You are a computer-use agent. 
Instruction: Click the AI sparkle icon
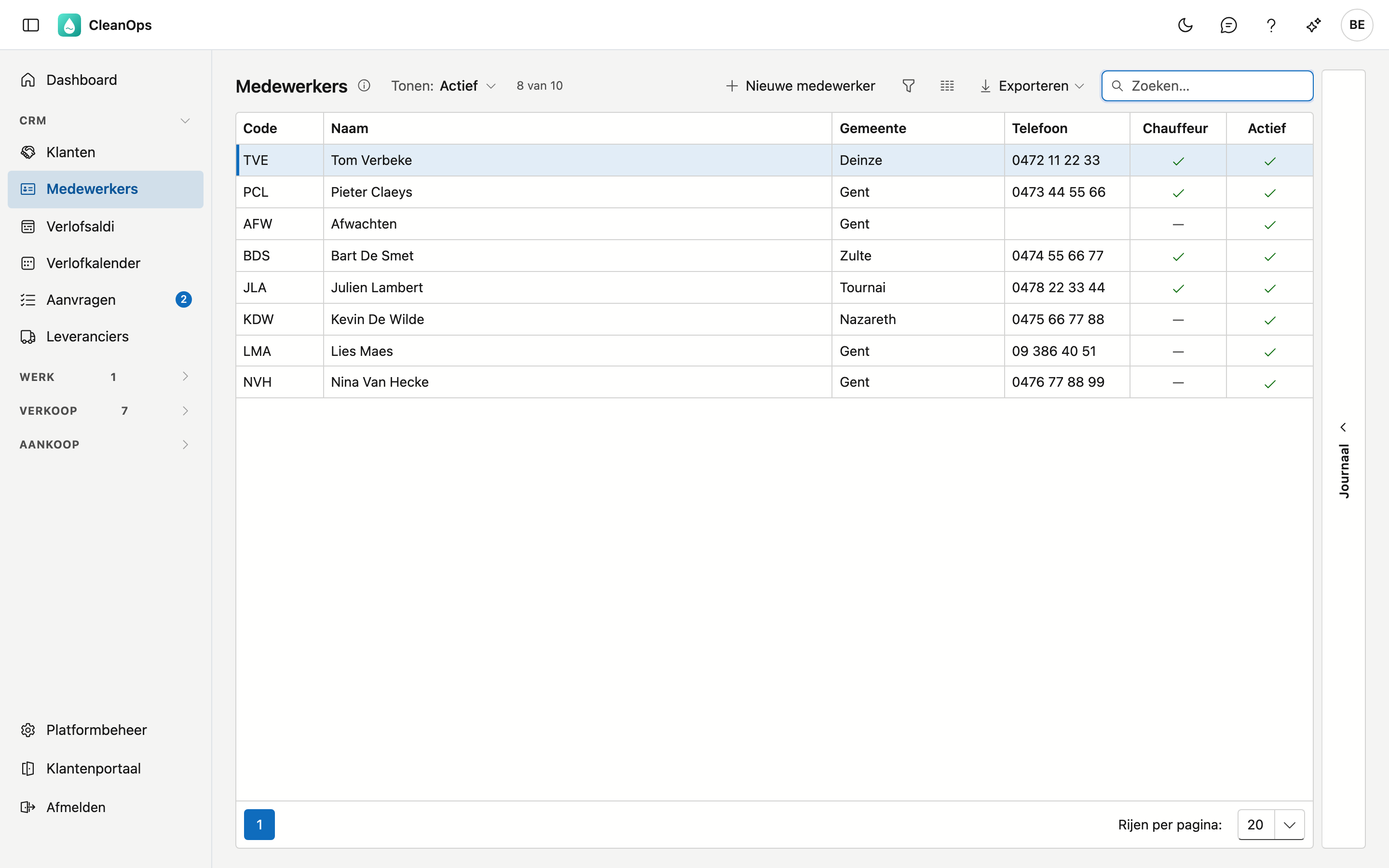(1313, 25)
